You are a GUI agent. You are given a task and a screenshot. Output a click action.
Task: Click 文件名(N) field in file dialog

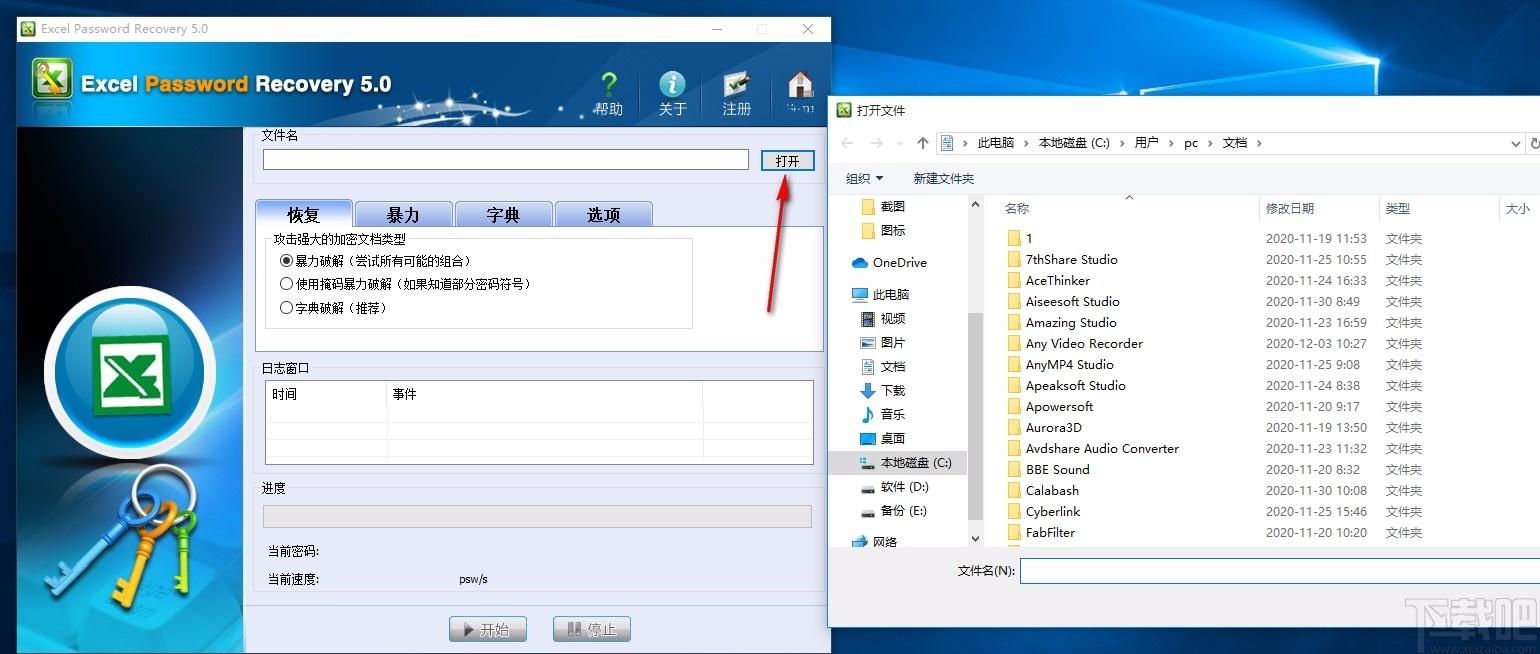(x=1280, y=571)
